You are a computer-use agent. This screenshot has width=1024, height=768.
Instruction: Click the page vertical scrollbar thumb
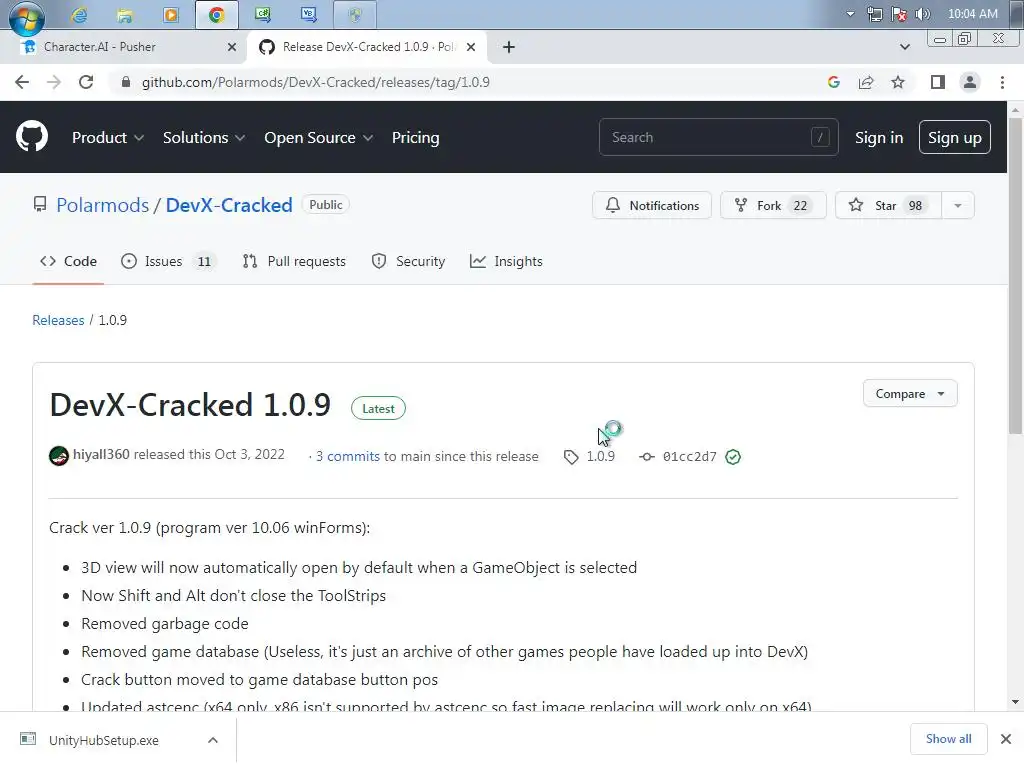(1015, 278)
